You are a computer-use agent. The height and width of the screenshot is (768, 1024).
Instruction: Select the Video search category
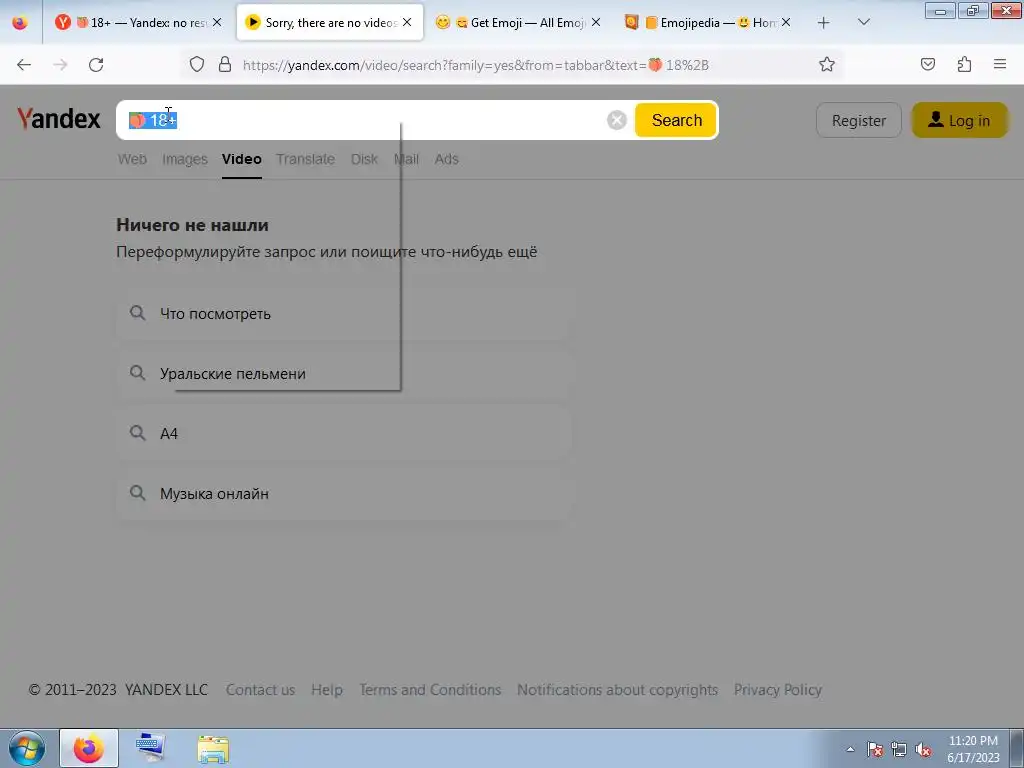pyautogui.click(x=242, y=159)
